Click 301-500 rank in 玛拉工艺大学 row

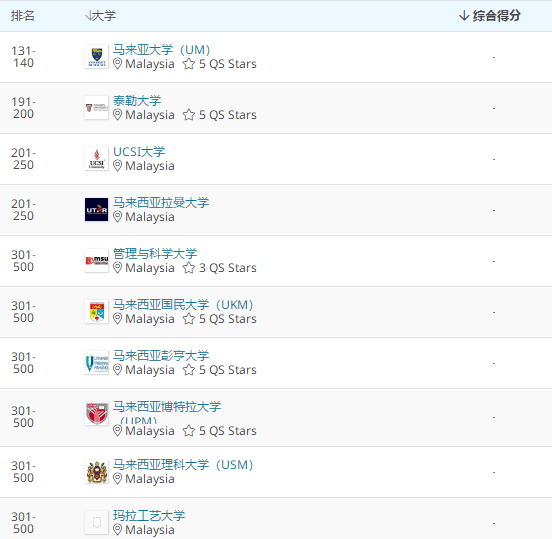[23, 523]
